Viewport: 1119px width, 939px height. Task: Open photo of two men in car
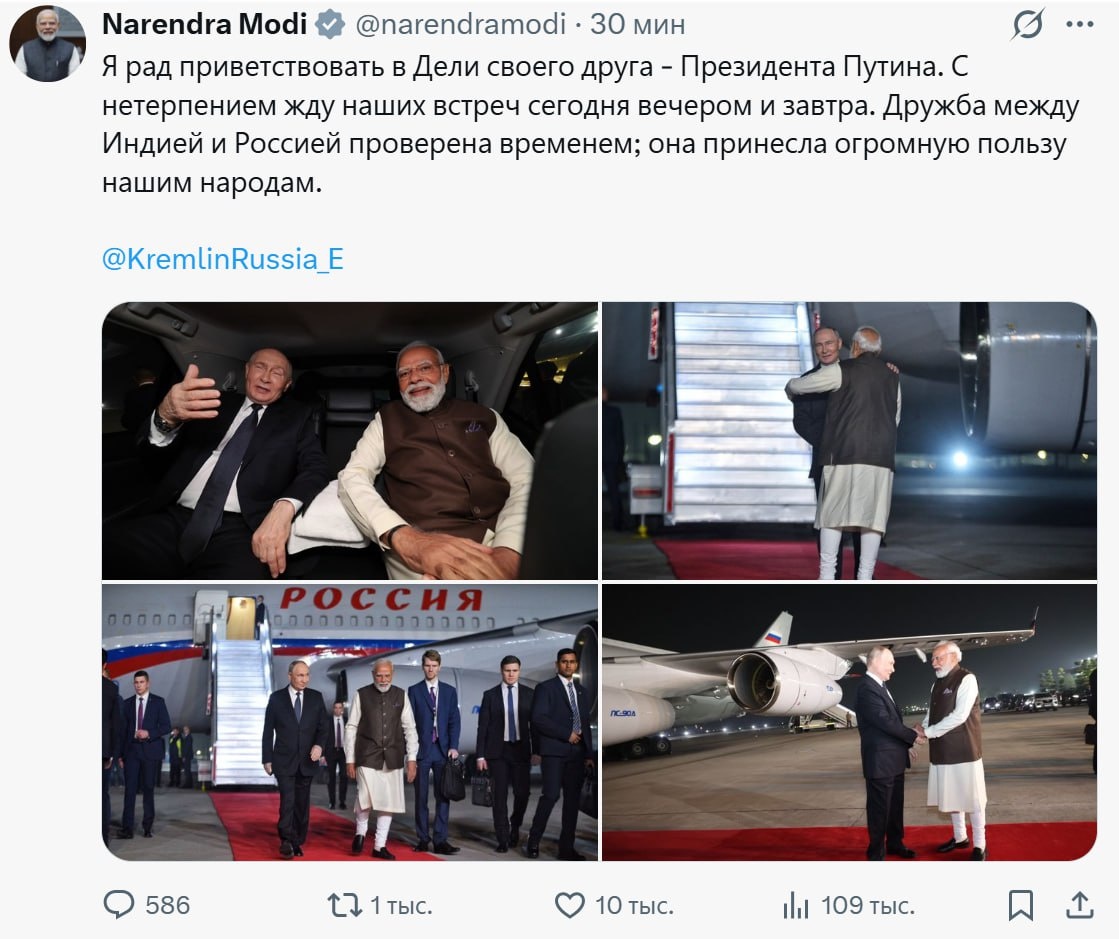tap(350, 440)
